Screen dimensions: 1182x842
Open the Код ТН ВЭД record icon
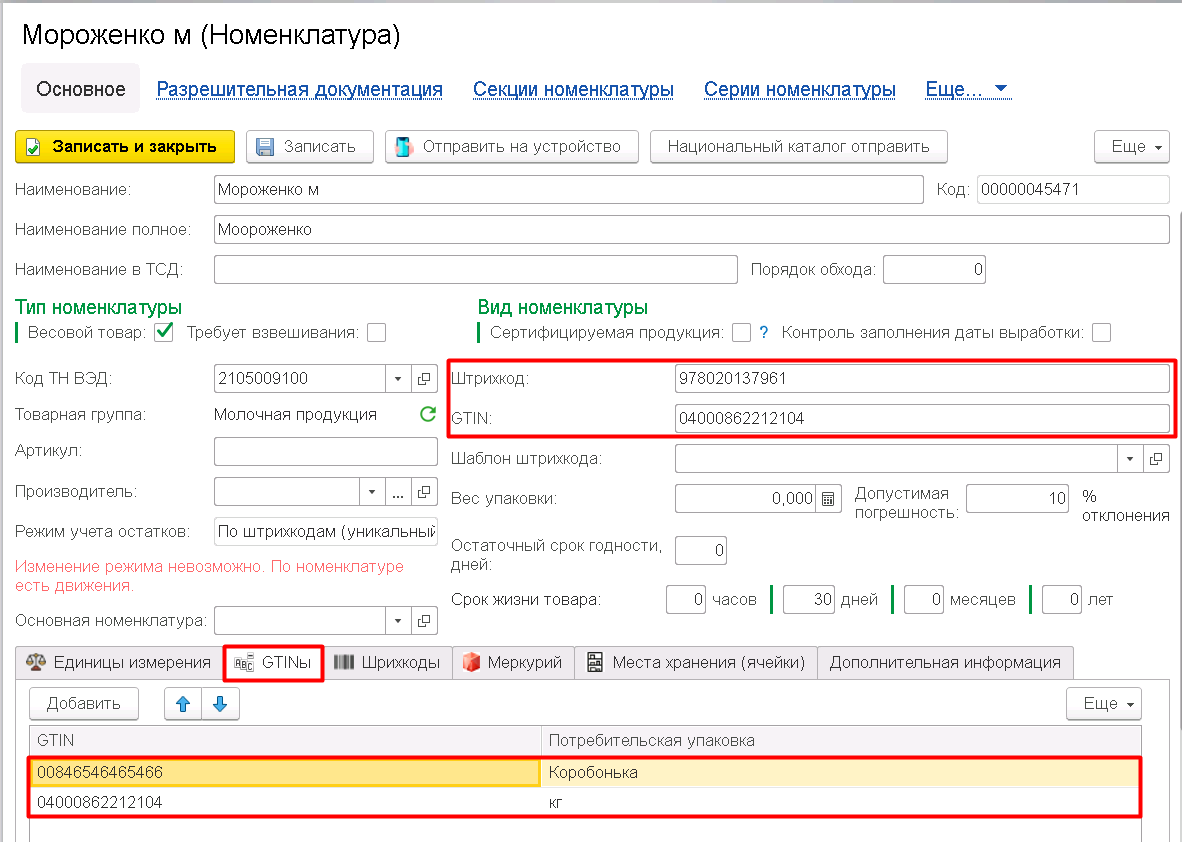click(424, 378)
